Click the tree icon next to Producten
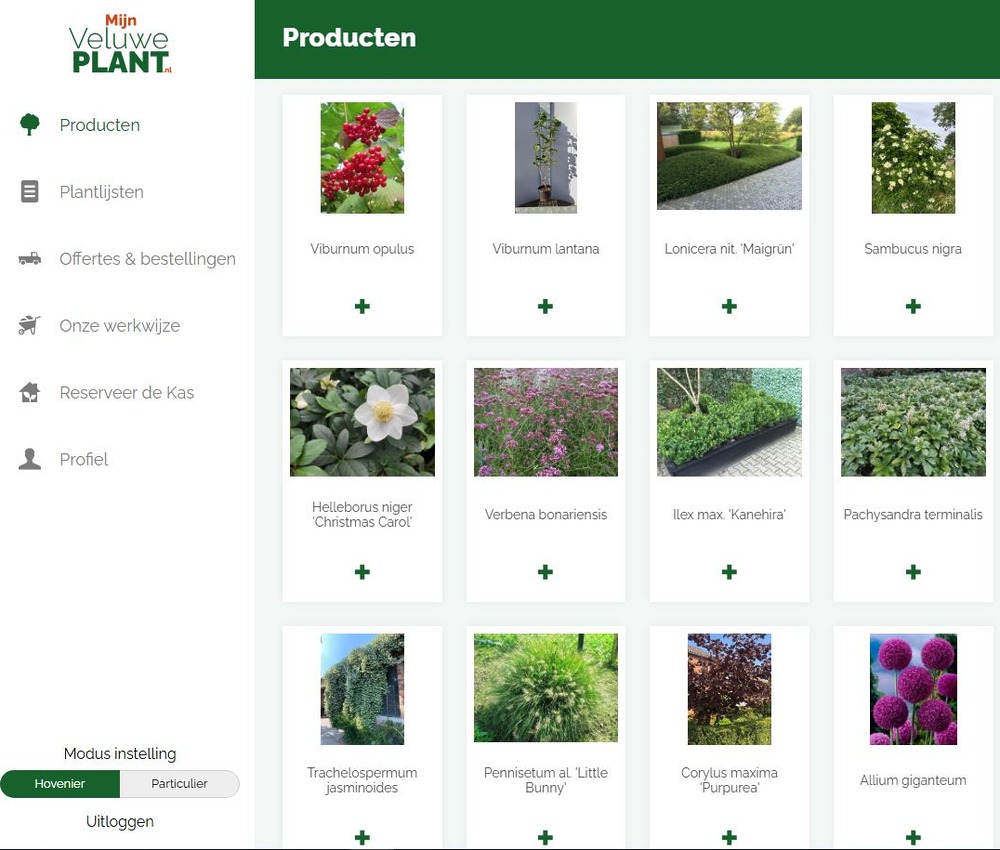Viewport: 1000px width, 850px height. (30, 125)
